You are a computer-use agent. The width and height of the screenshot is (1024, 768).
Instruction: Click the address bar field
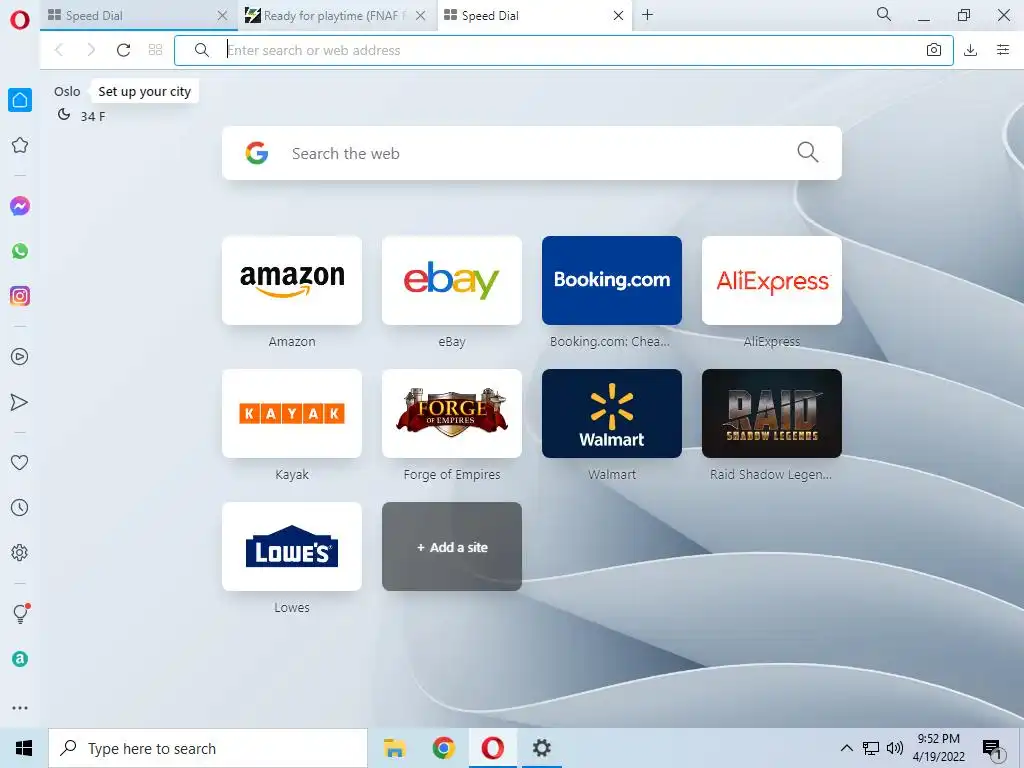click(x=564, y=50)
